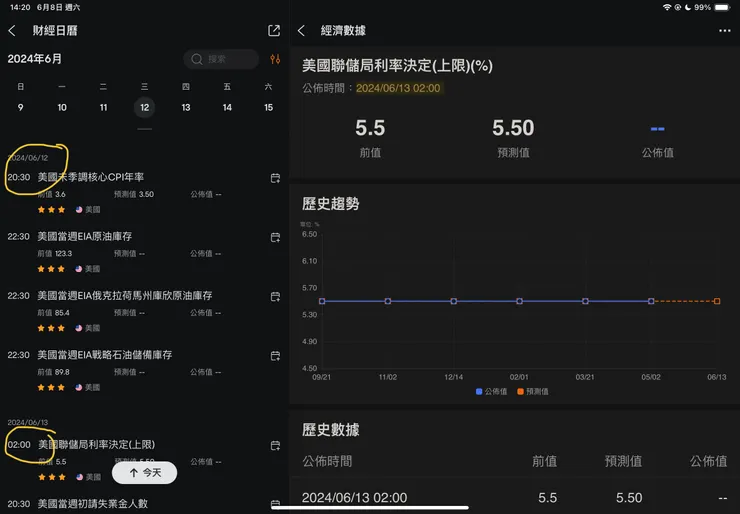Select date 13 in the week strip
740x514 pixels.
pyautogui.click(x=186, y=108)
